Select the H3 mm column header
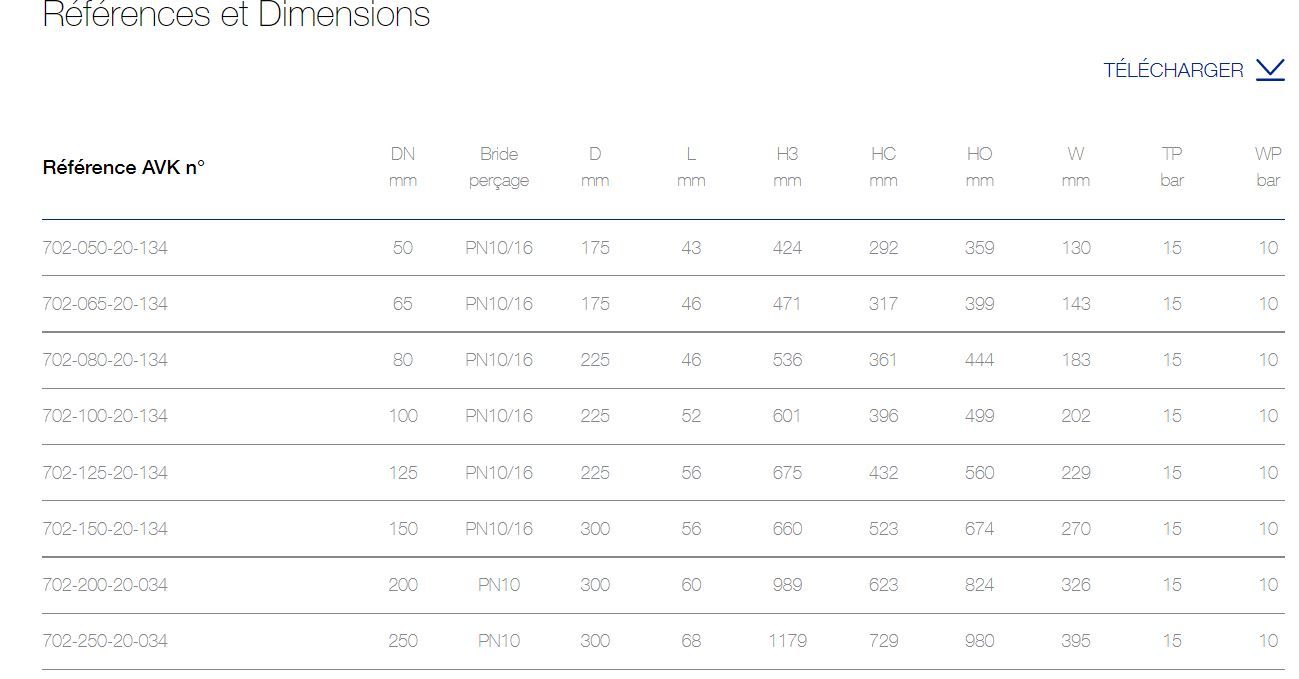Viewport: 1299px width, 679px height. (x=787, y=167)
